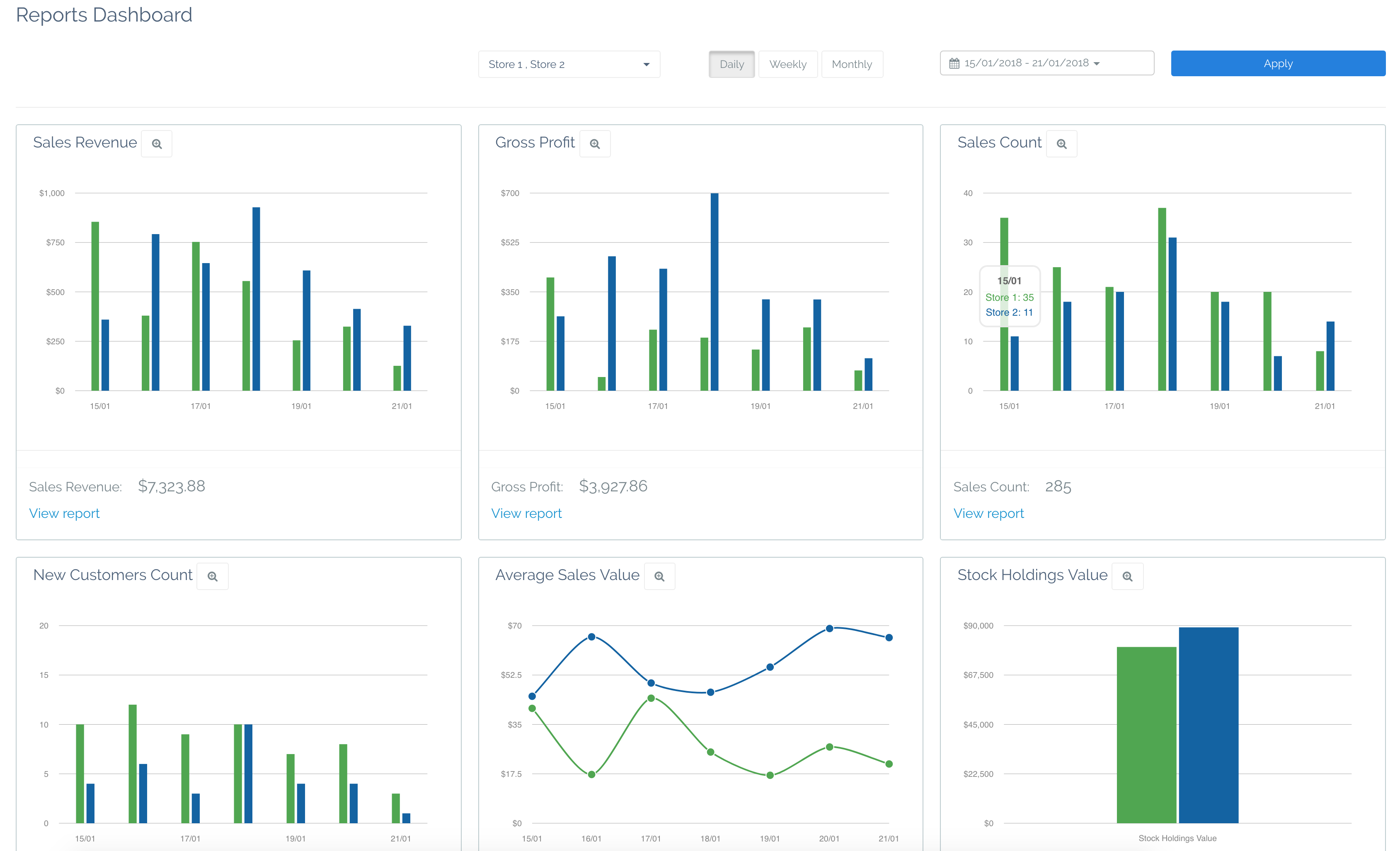Click blue Average Sales Value point at 16/01

(591, 637)
